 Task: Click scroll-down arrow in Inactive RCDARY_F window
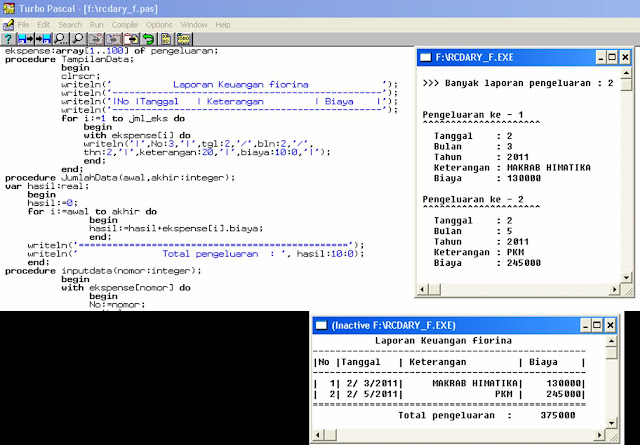click(x=611, y=423)
